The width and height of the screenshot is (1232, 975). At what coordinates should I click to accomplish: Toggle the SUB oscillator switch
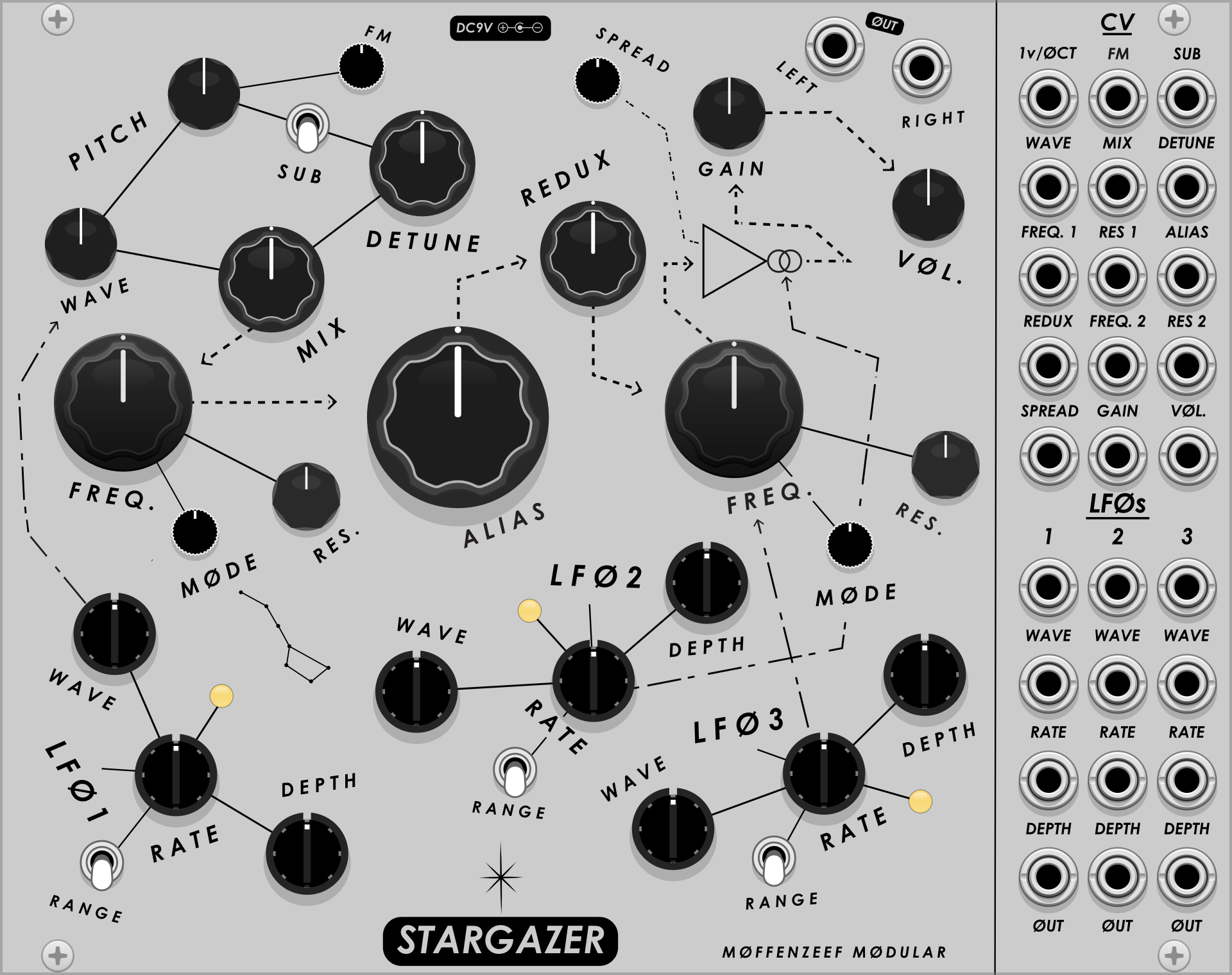point(307,128)
